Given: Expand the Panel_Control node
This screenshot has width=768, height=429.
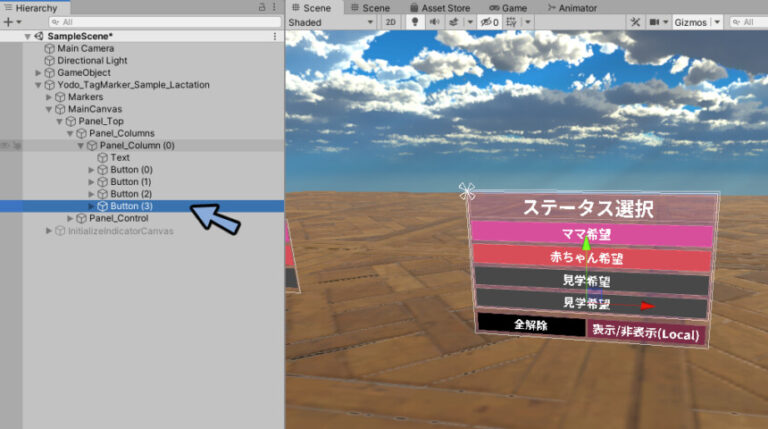Looking at the screenshot, I should (x=70, y=218).
